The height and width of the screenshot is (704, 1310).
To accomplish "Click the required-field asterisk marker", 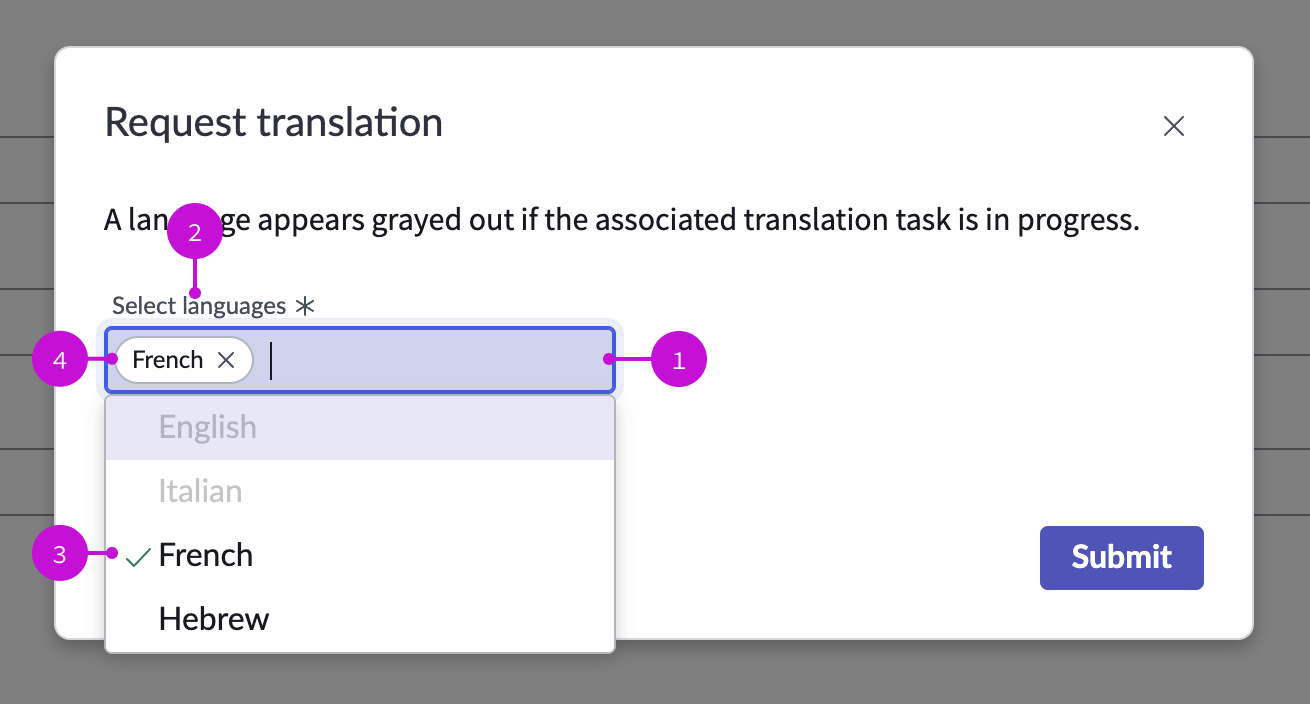I will [x=305, y=306].
